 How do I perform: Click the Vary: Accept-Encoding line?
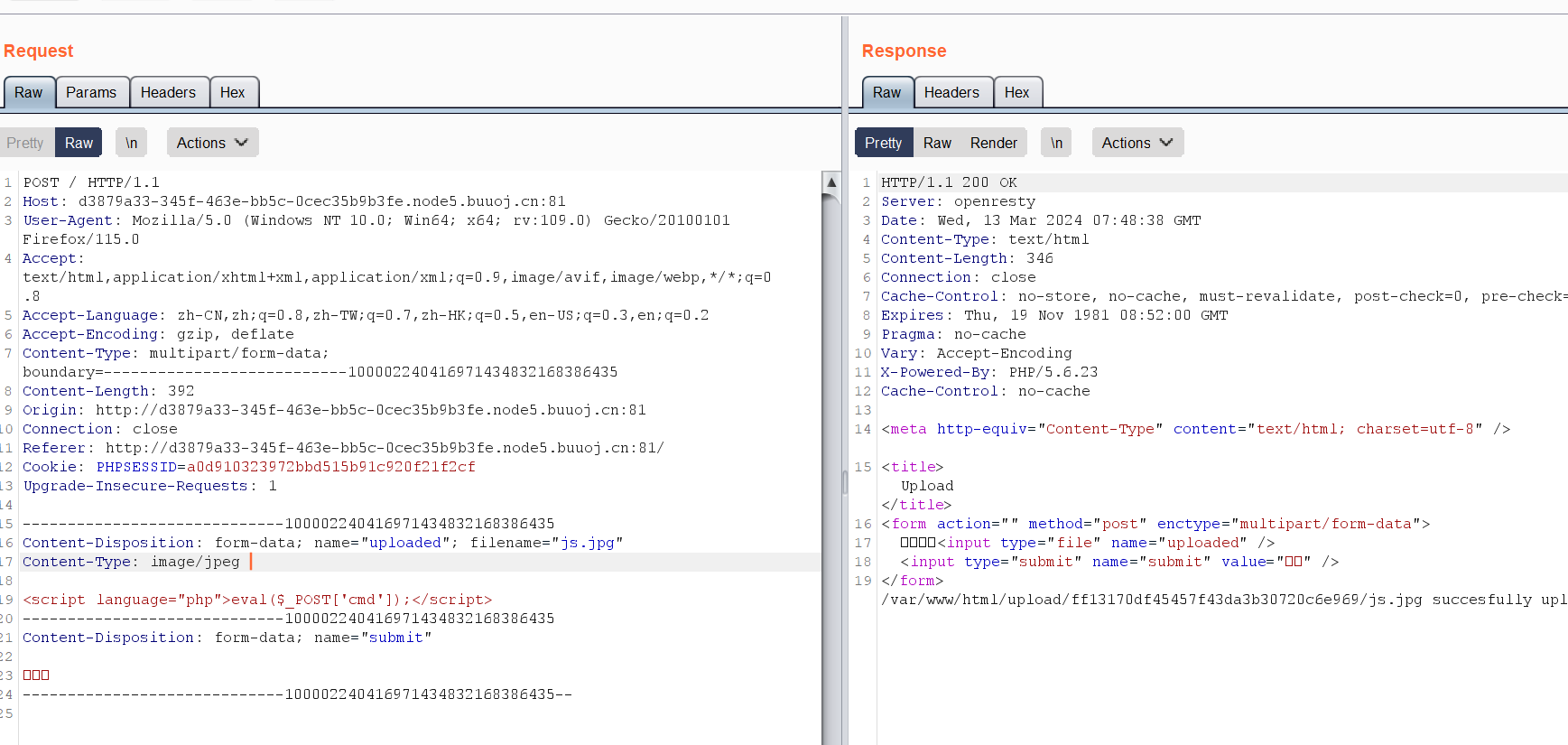[976, 353]
